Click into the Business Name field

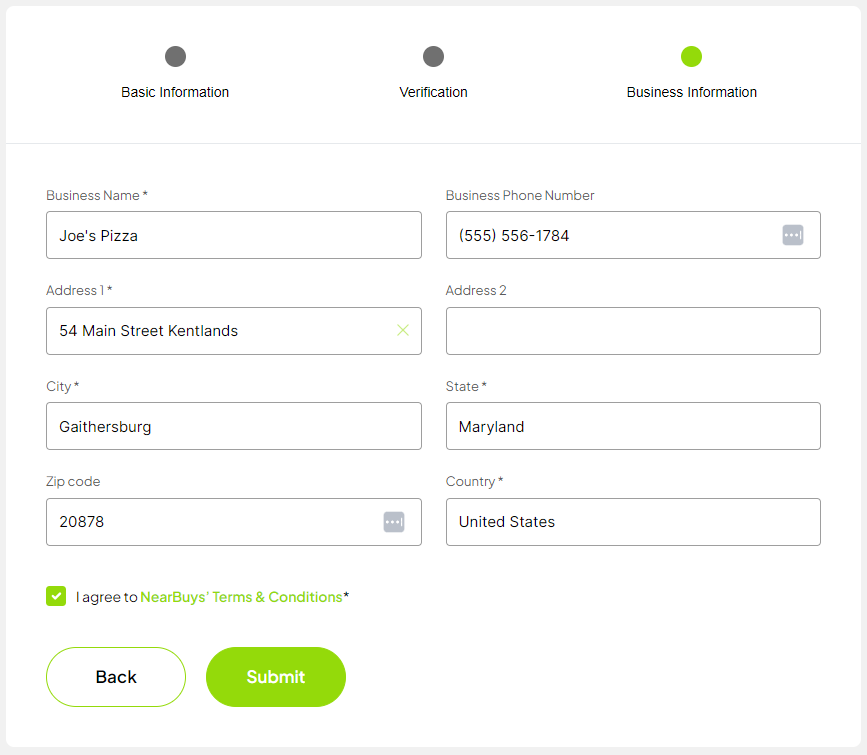[x=233, y=235]
